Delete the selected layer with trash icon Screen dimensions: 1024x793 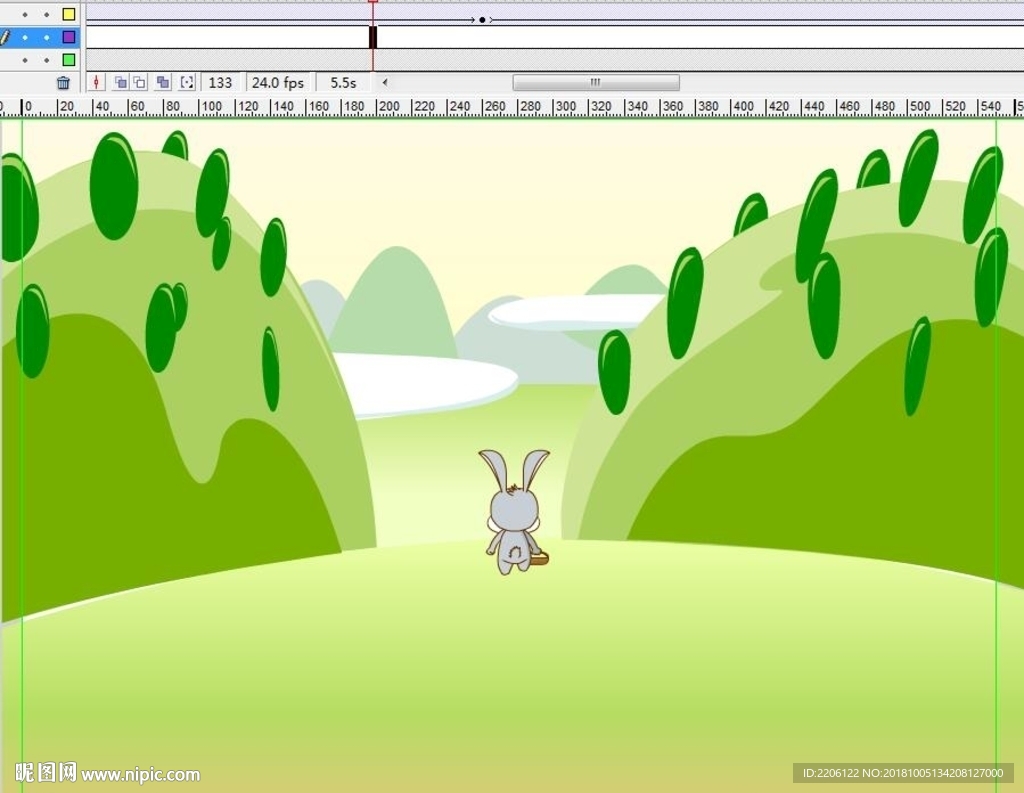(63, 83)
